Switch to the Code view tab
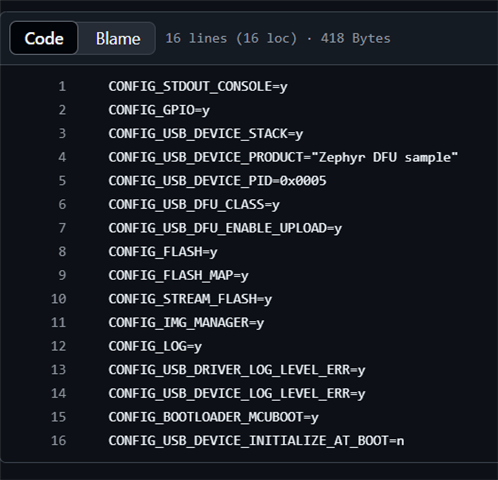498x480 pixels. click(44, 38)
